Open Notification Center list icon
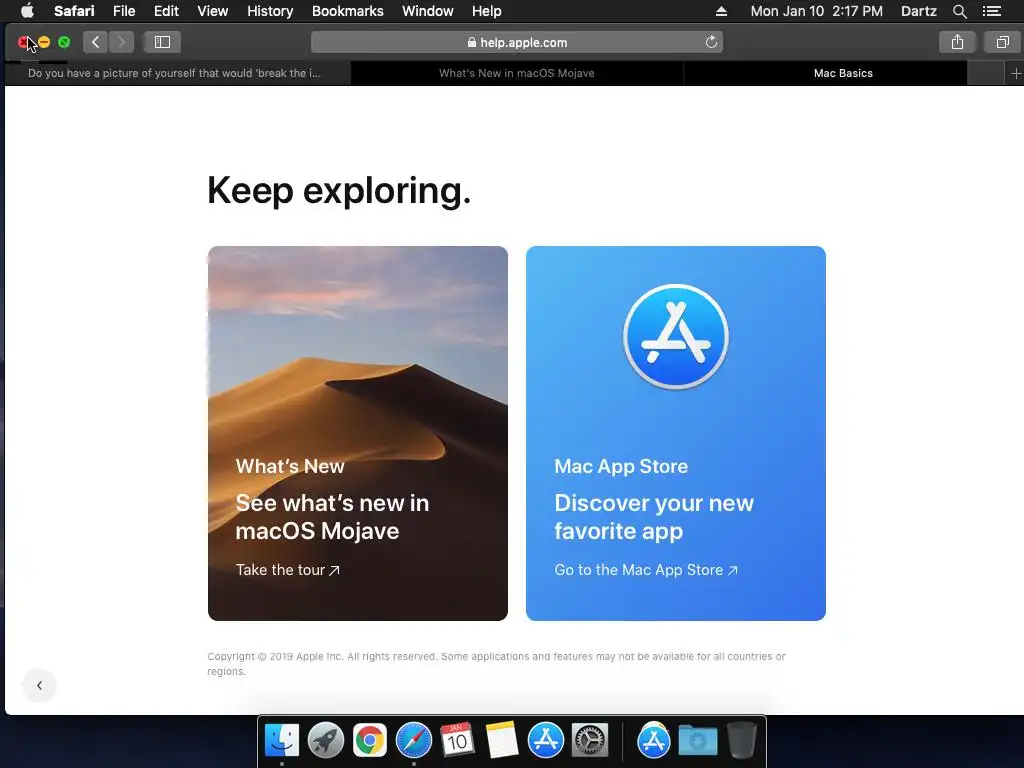 991,11
